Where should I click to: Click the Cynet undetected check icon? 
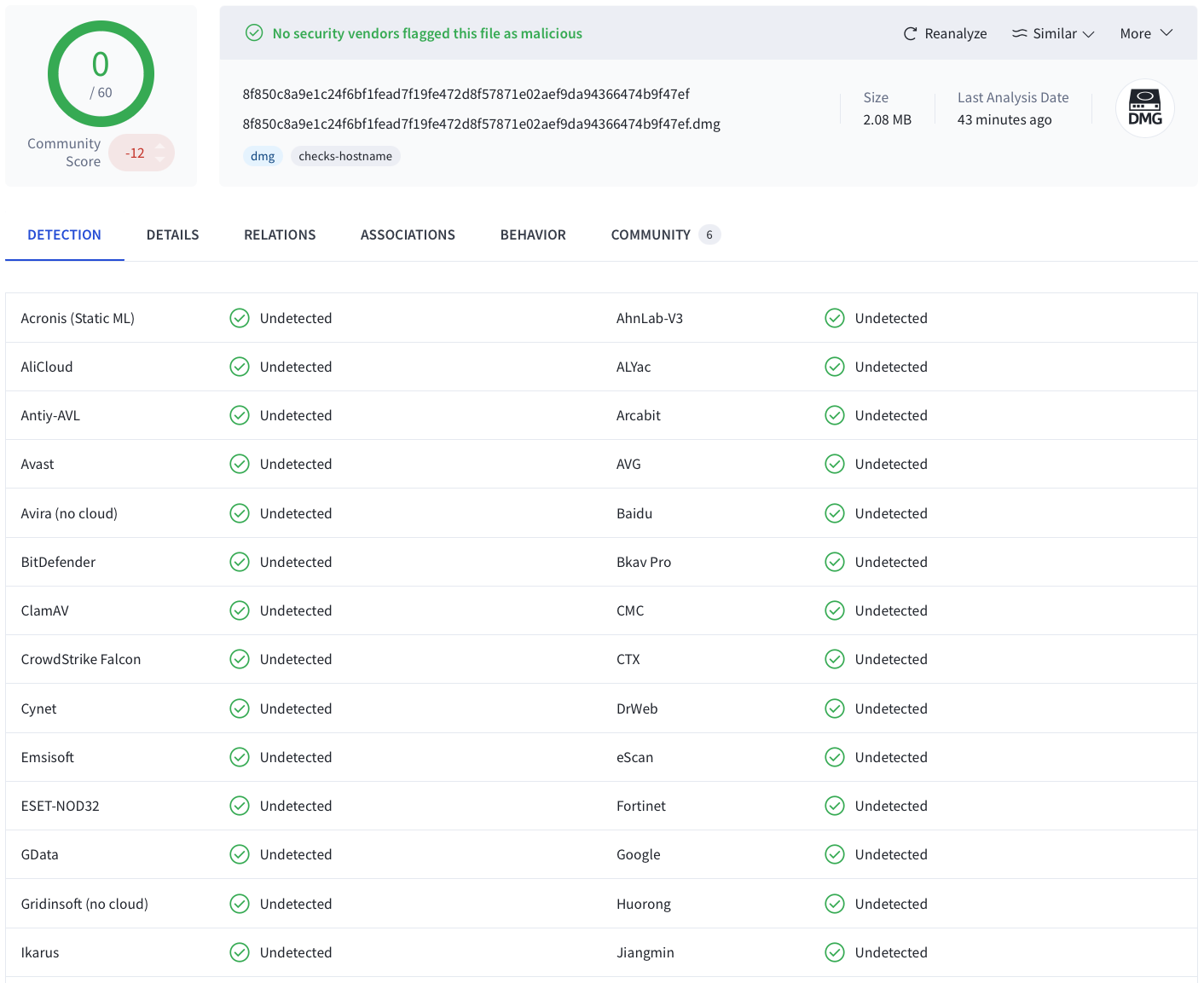pos(240,708)
